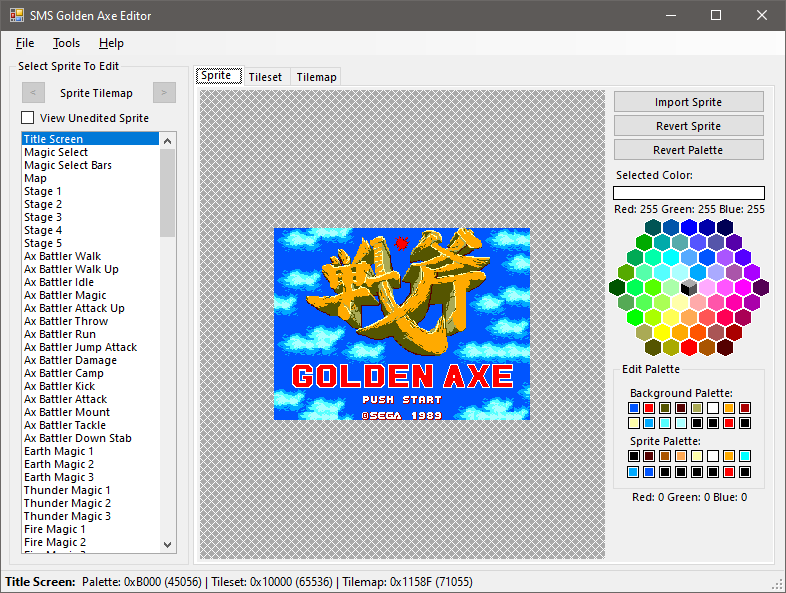Select dark olive swatch in Background Palette

pyautogui.click(x=665, y=408)
